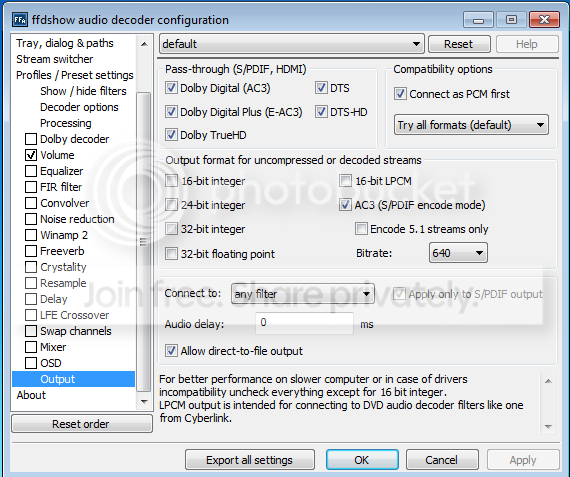The height and width of the screenshot is (477, 570).
Task: Tick the Resample checkbox
Action: 31,283
